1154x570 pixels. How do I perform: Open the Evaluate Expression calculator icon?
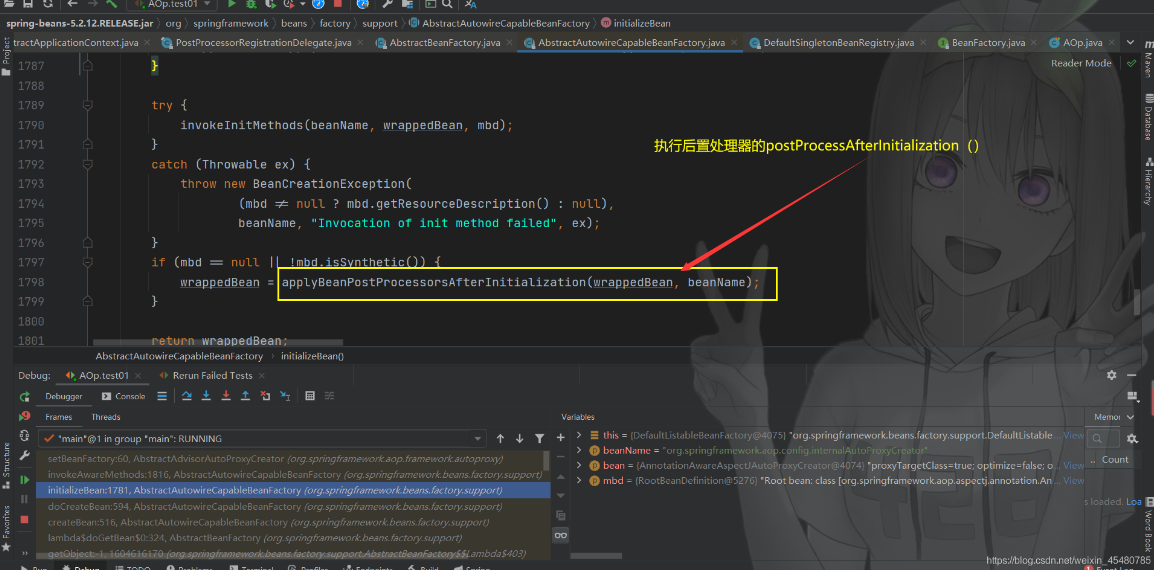[310, 396]
